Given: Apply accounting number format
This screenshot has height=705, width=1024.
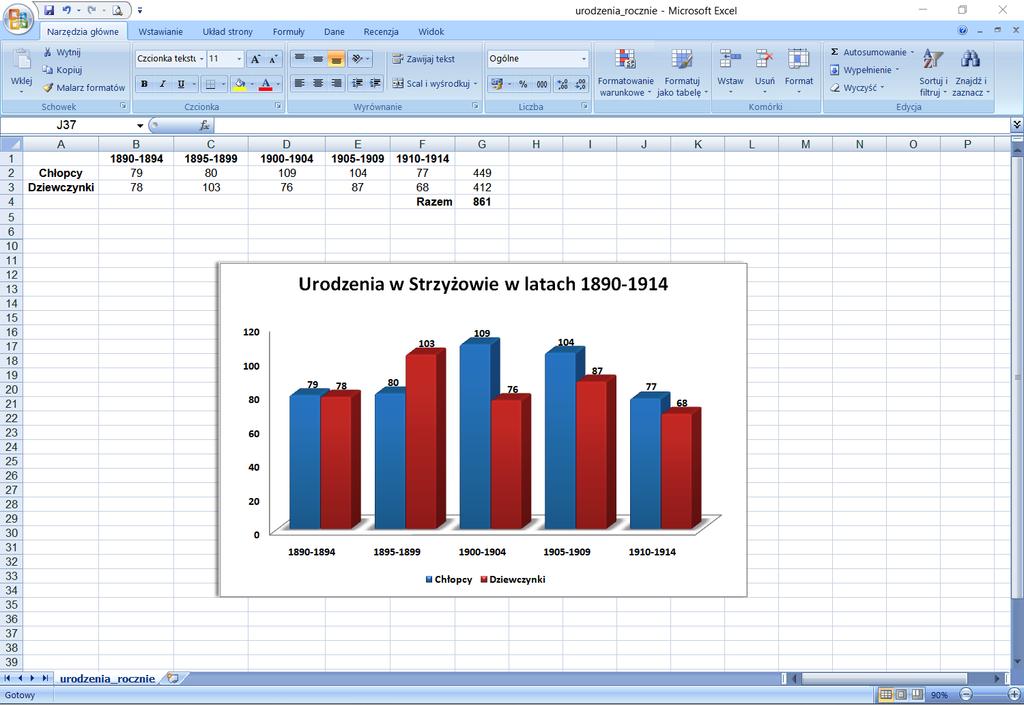Looking at the screenshot, I should (x=497, y=84).
